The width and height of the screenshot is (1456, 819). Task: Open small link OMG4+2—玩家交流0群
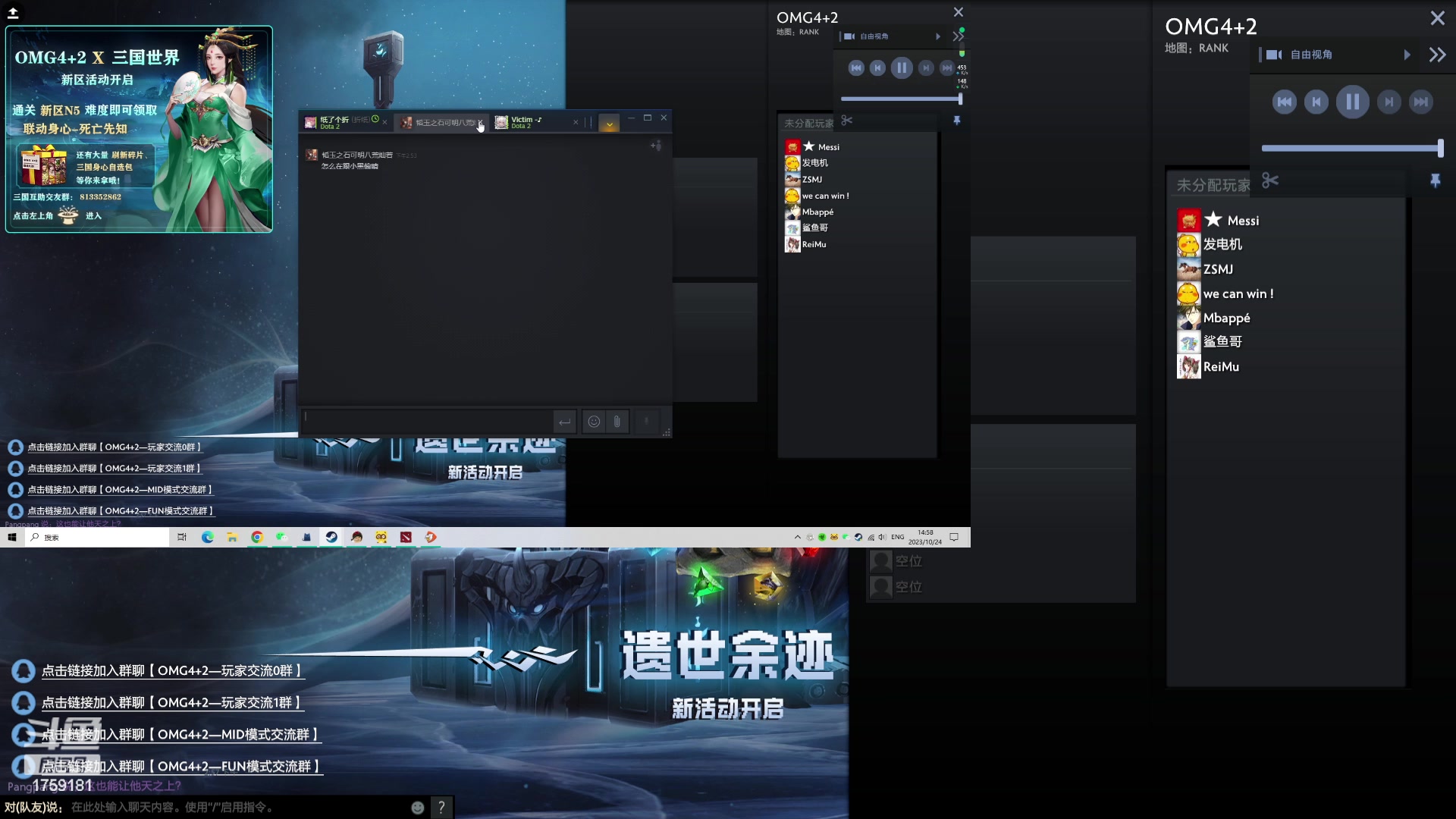(x=115, y=447)
